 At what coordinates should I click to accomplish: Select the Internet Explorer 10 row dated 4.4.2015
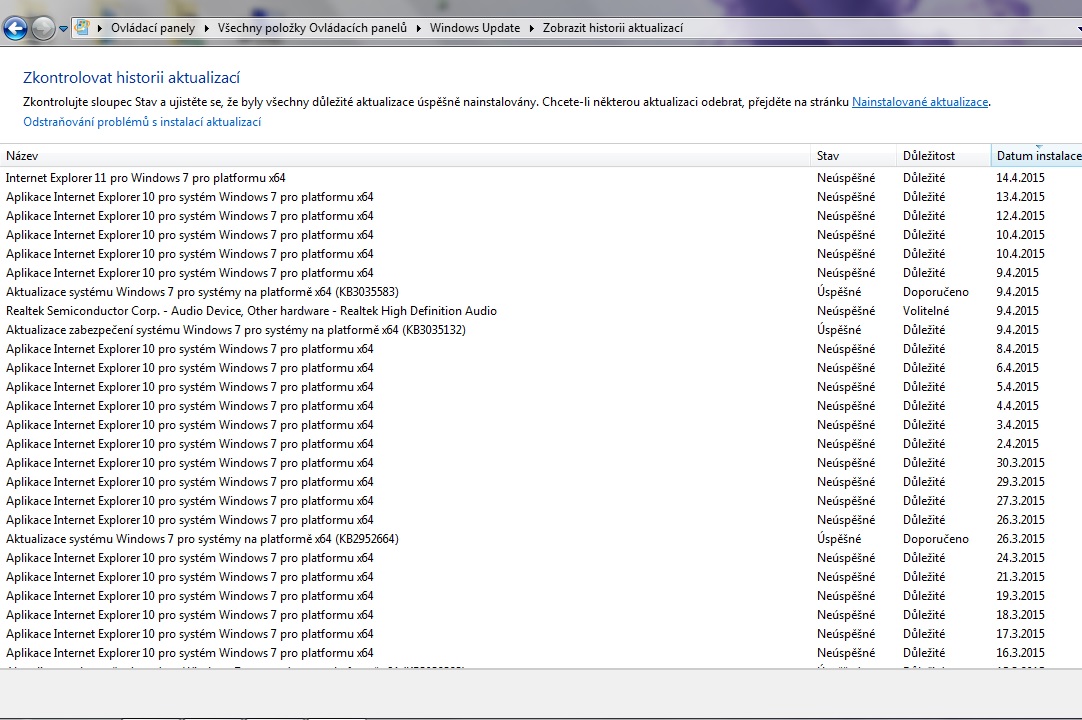tap(541, 406)
